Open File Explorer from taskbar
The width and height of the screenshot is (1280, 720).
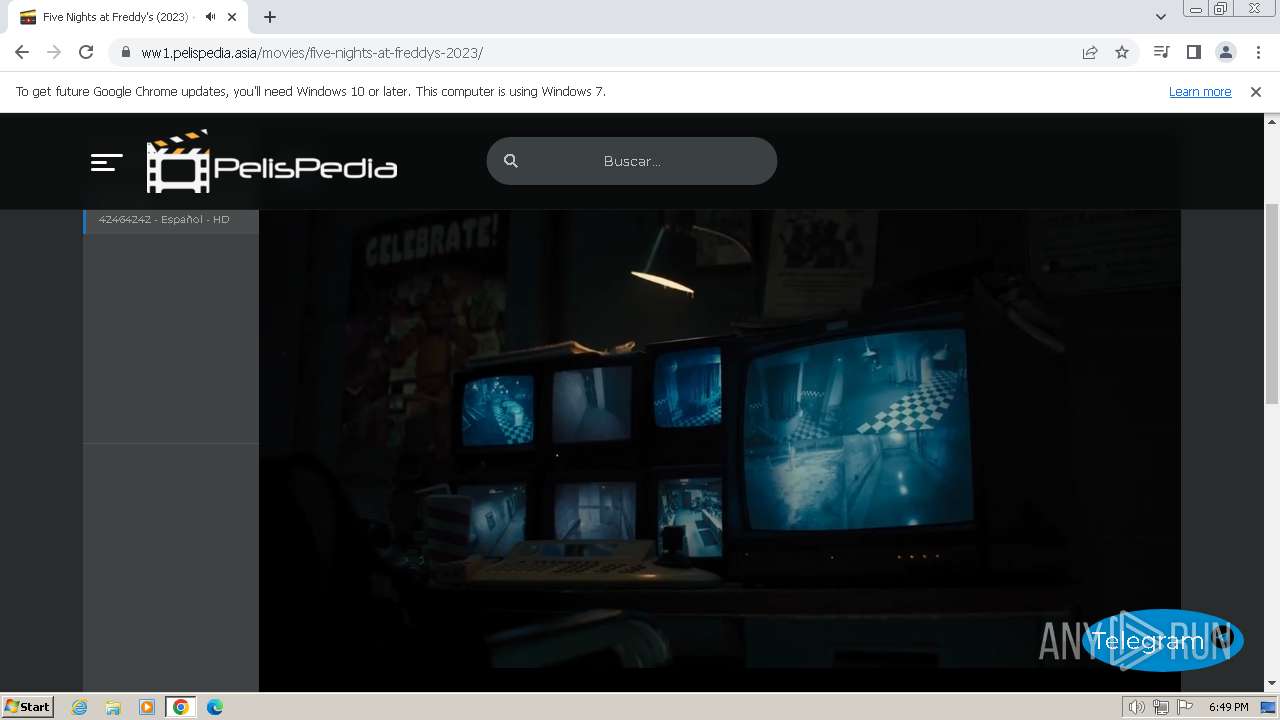click(113, 707)
